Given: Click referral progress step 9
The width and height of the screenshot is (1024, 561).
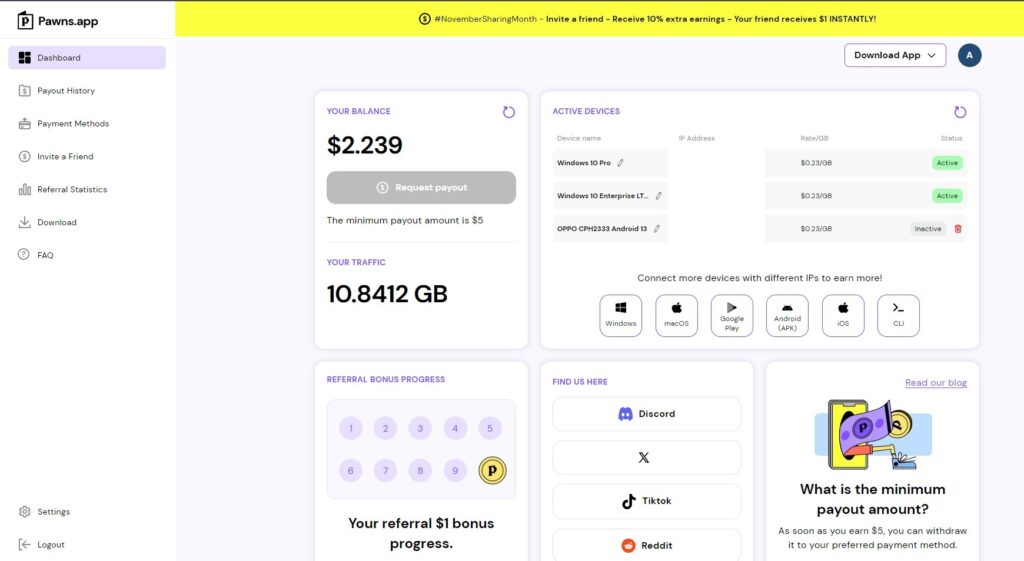Looking at the screenshot, I should tap(455, 470).
